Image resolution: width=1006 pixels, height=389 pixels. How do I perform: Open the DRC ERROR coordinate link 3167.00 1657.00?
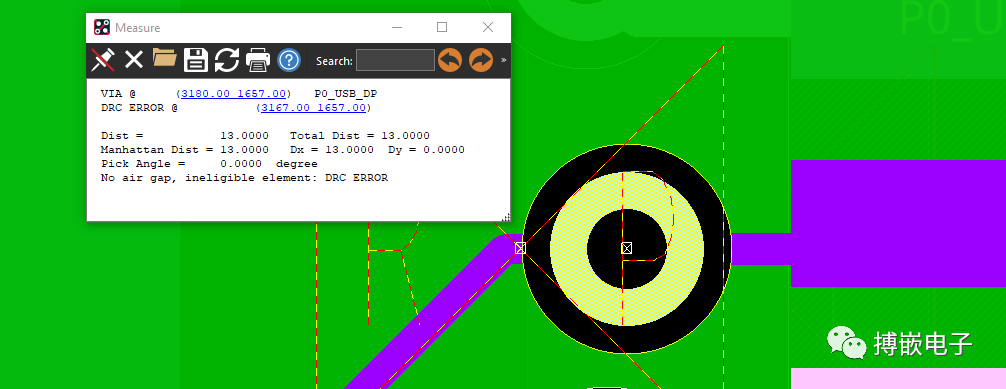[313, 108]
